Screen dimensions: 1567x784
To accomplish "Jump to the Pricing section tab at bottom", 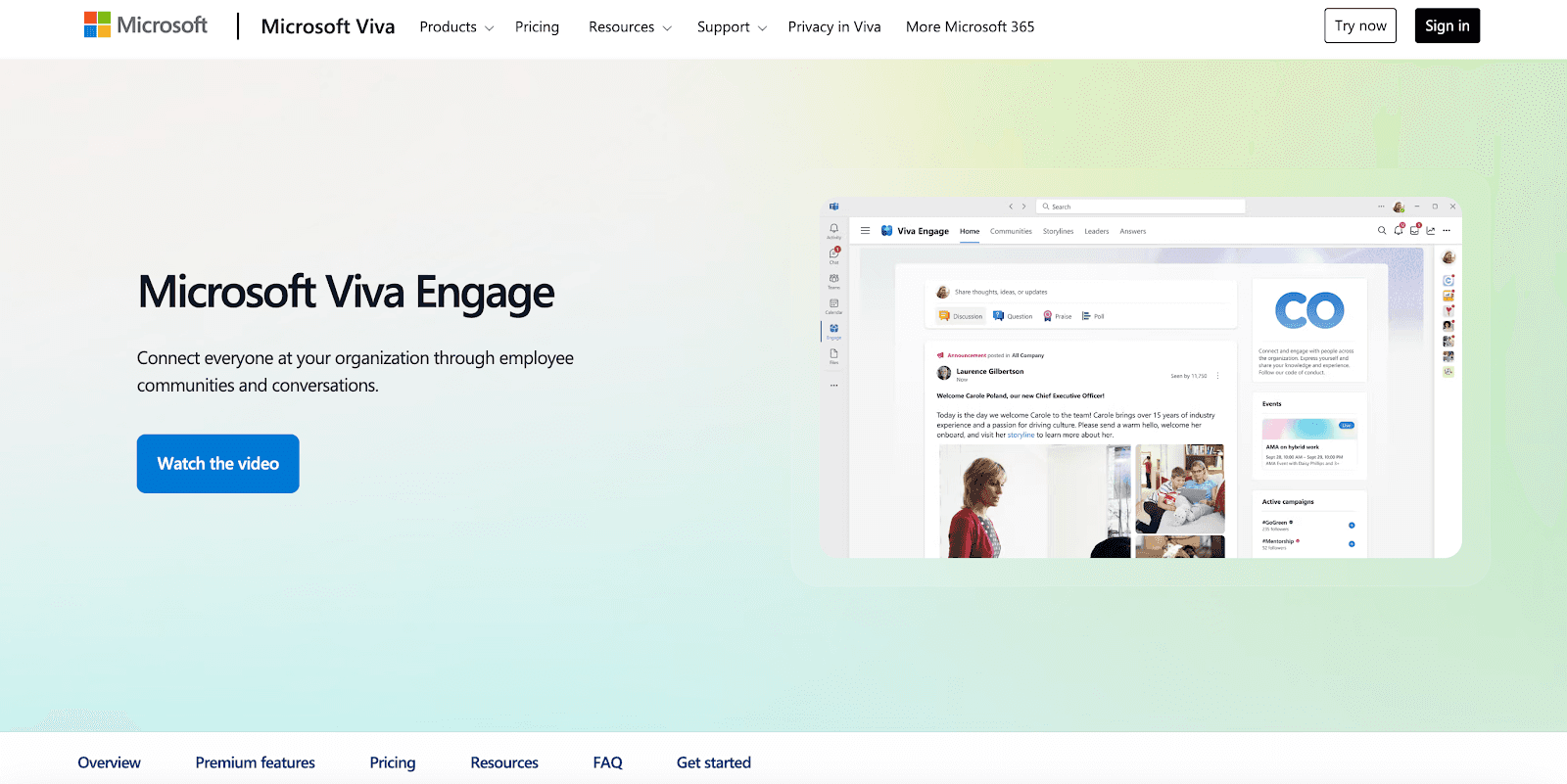I will click(392, 762).
